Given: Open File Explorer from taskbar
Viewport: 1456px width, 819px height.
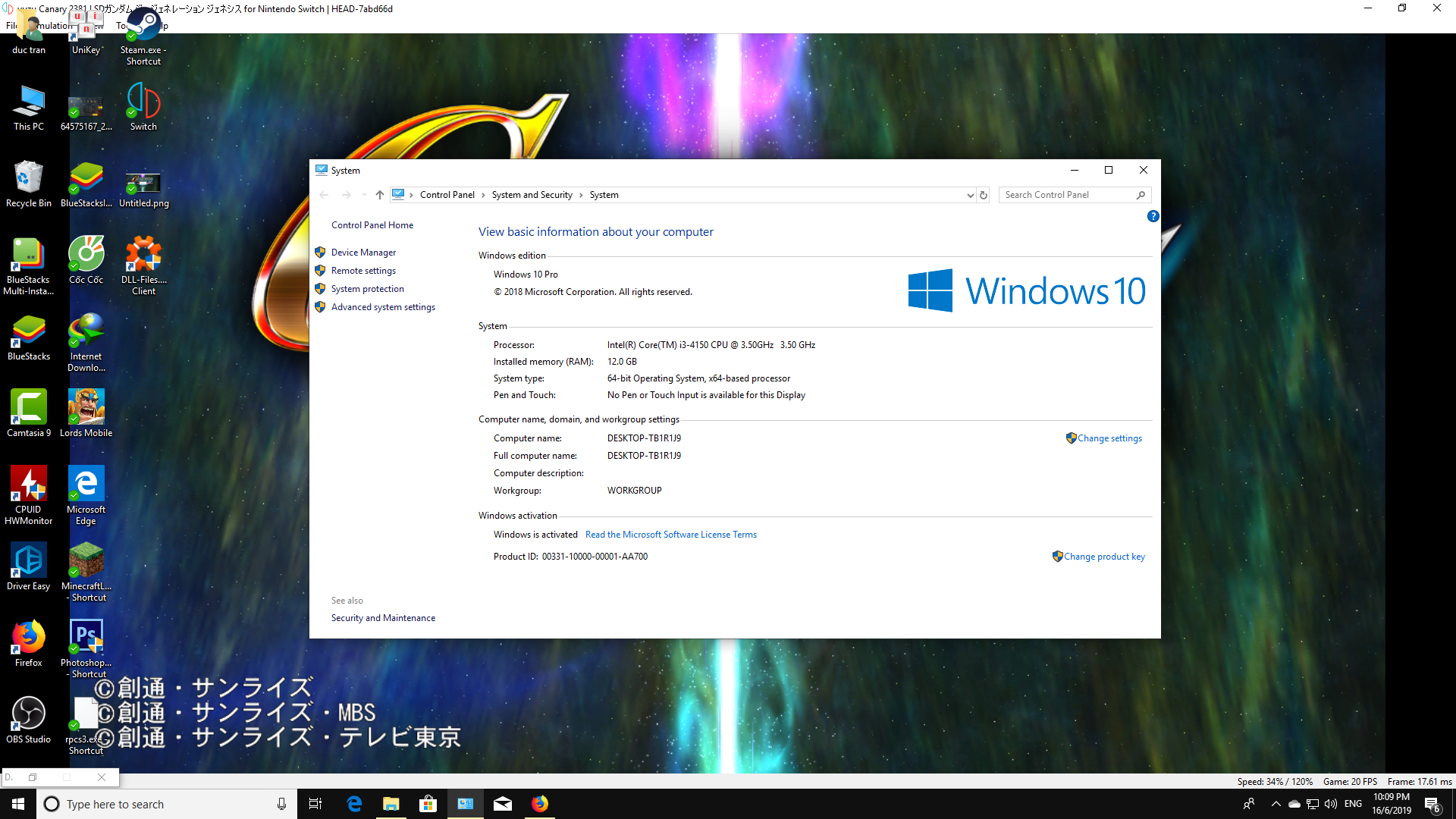Looking at the screenshot, I should [x=391, y=804].
